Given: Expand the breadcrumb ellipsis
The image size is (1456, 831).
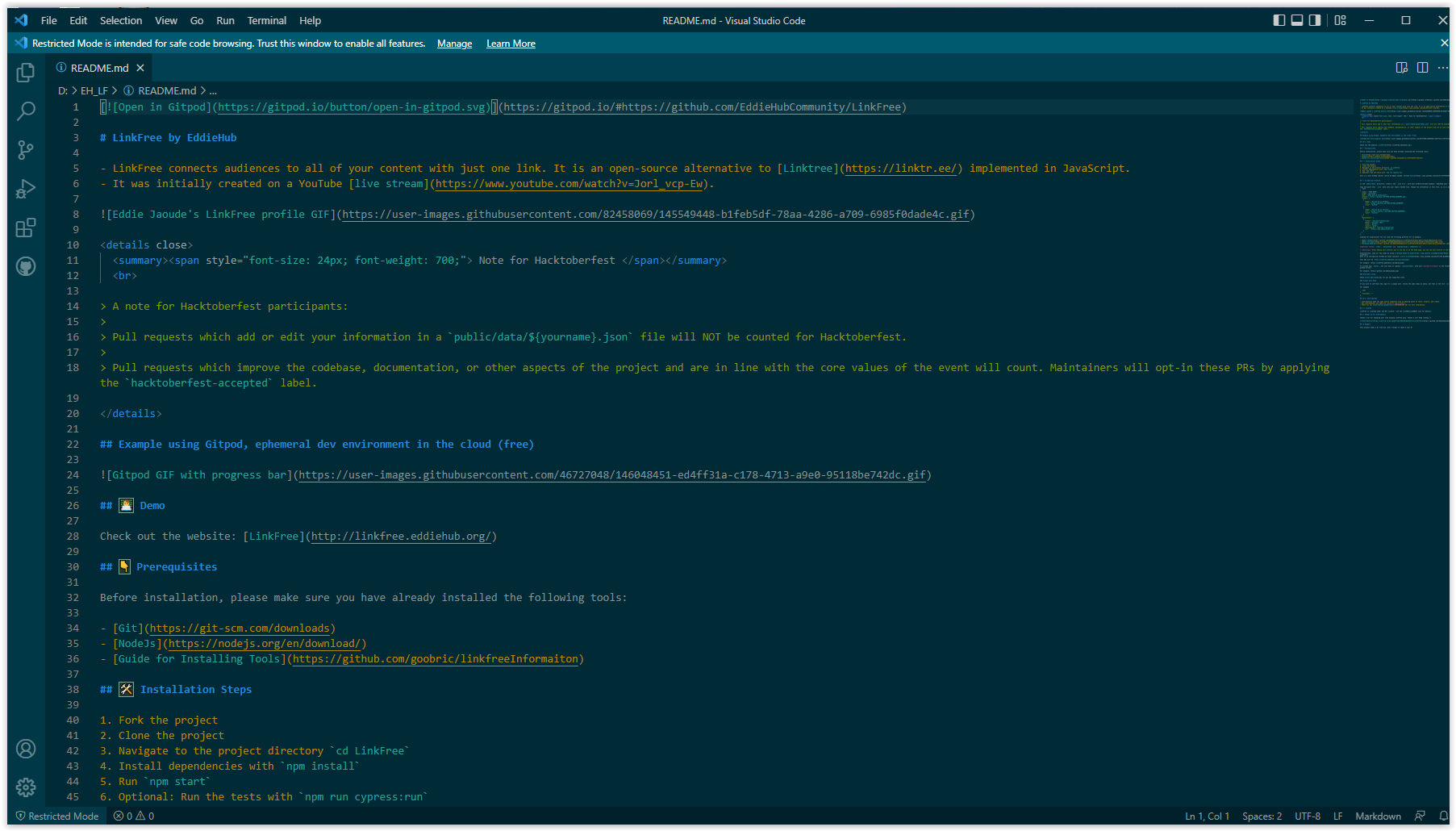Looking at the screenshot, I should 212,90.
